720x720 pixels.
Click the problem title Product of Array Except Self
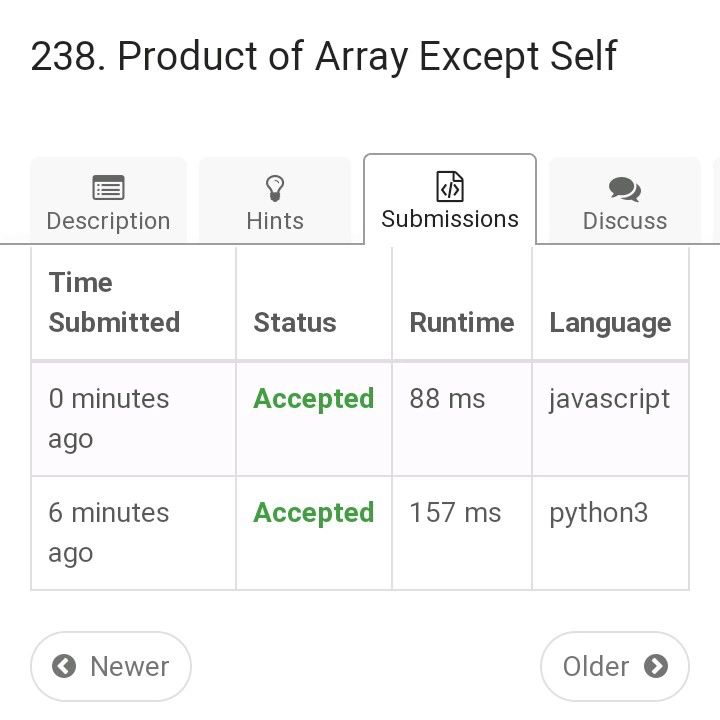[324, 56]
